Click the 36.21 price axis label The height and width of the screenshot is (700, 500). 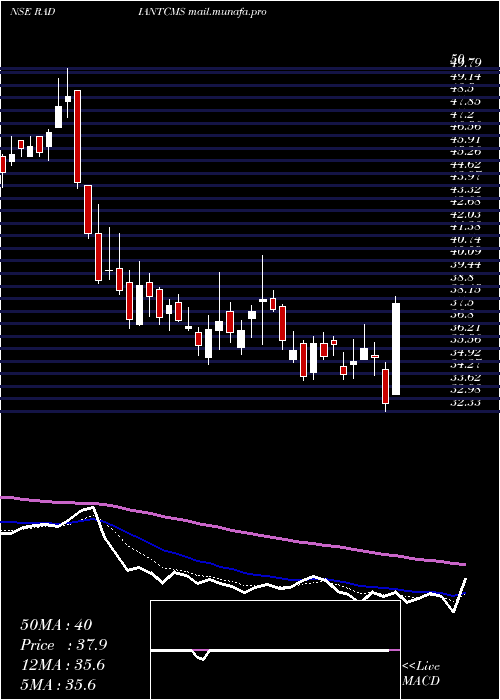(465, 328)
